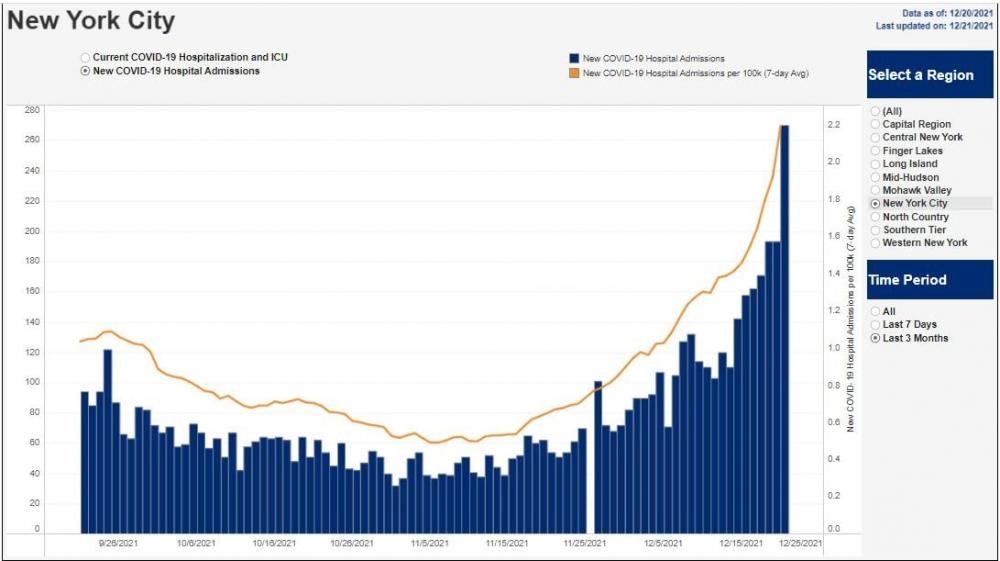Select Current COVID-19 Hospitalization and ICU option

tap(85, 57)
